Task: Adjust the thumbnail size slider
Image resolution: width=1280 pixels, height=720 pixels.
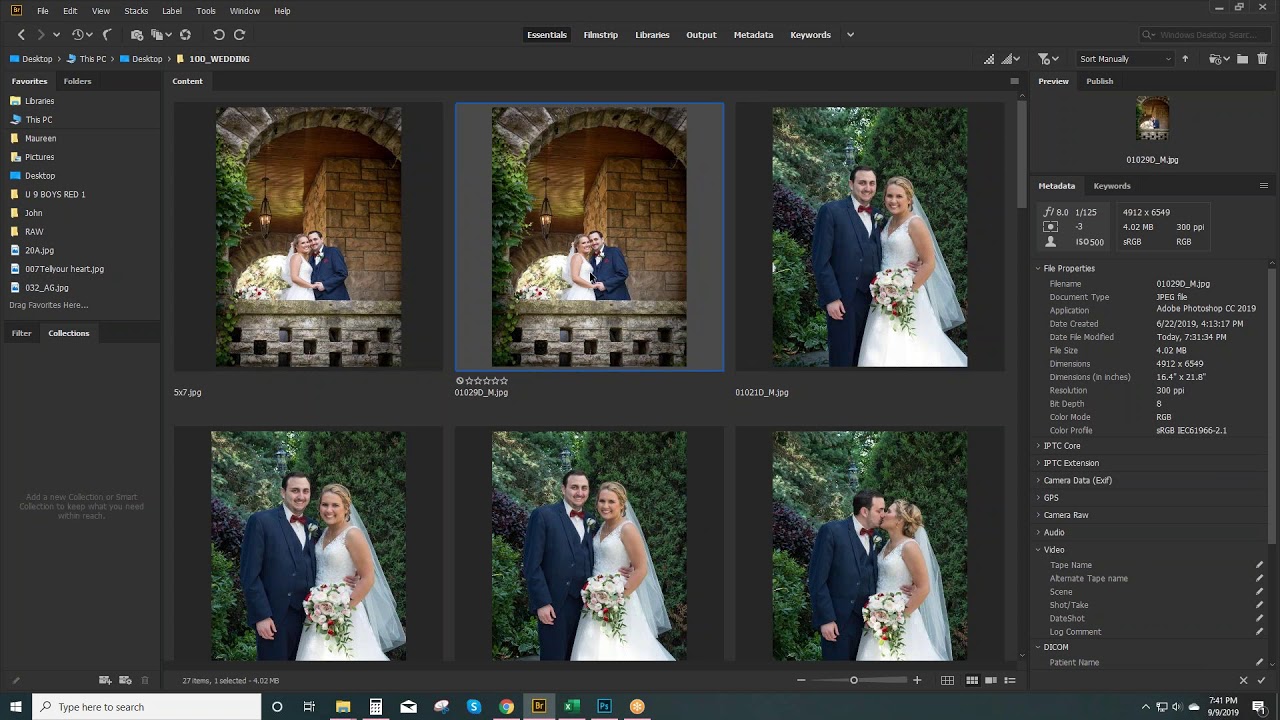Action: click(x=854, y=680)
